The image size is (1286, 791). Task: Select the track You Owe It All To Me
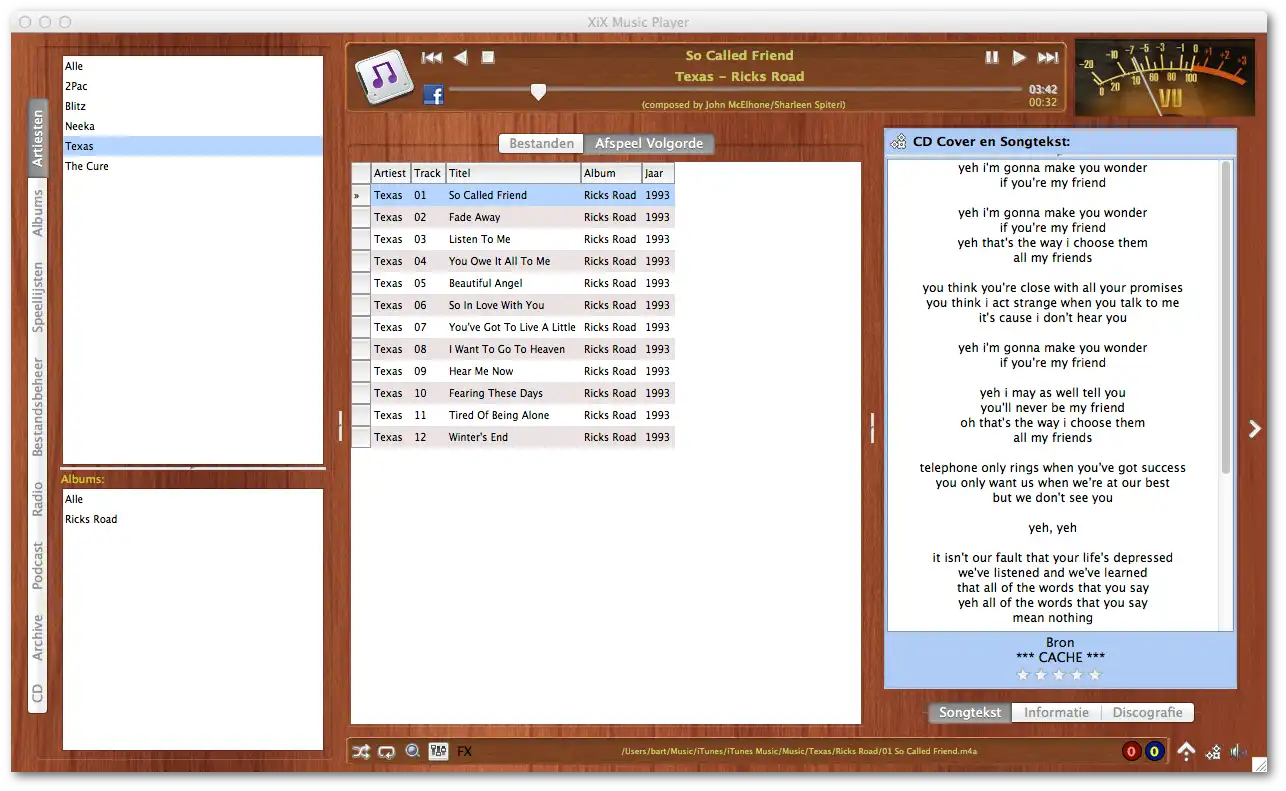pos(513,261)
